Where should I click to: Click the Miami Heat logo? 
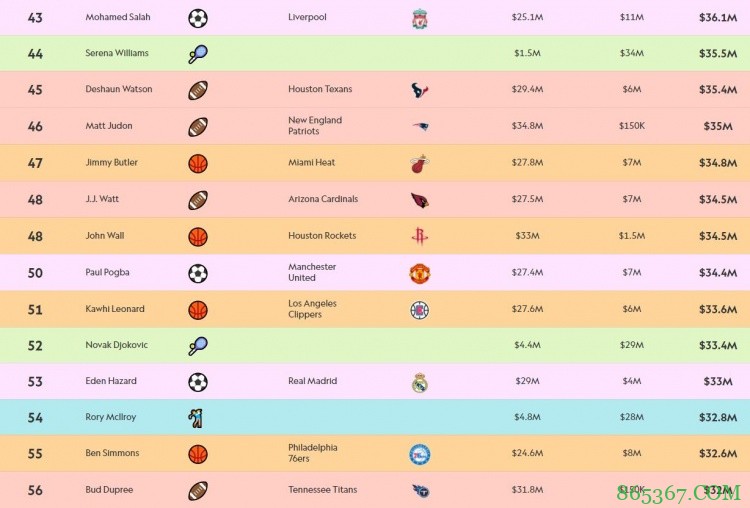[419, 164]
